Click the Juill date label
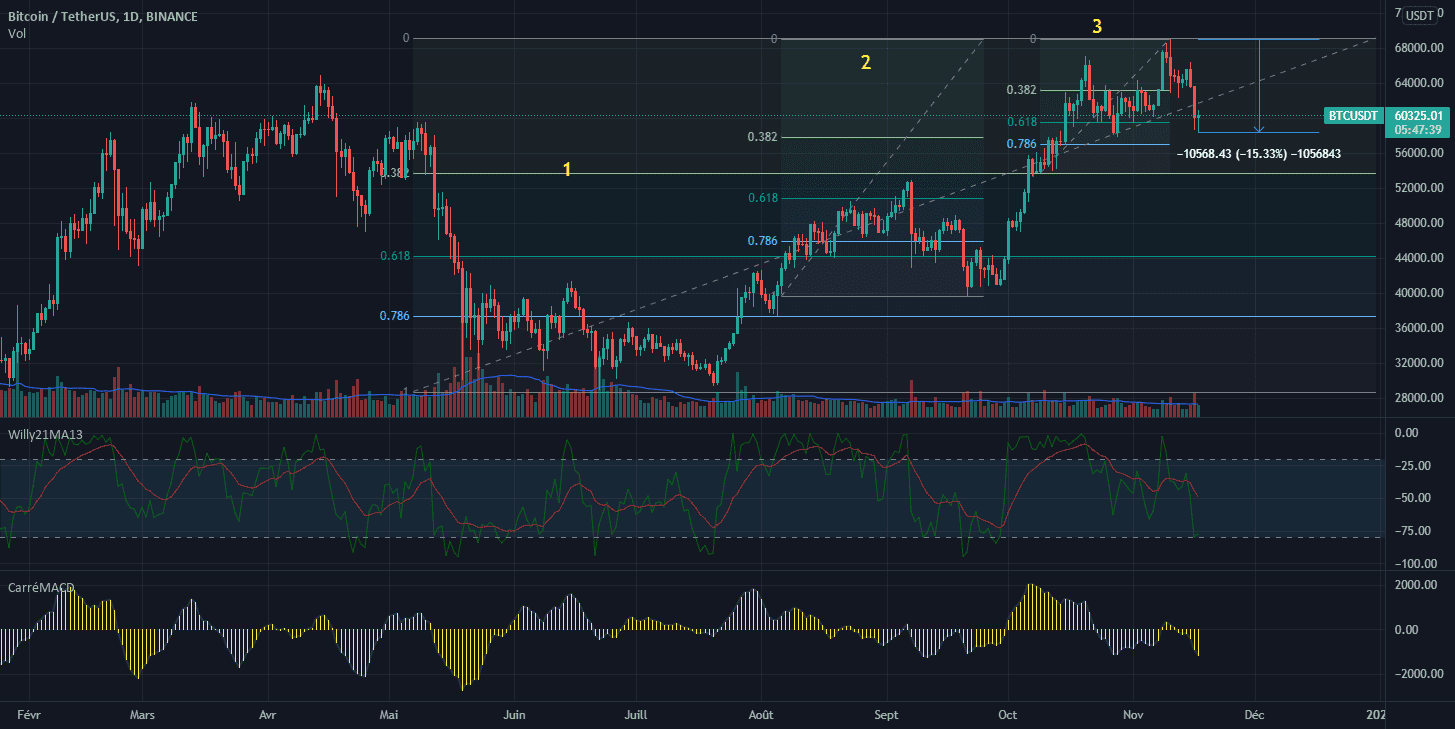 636,715
